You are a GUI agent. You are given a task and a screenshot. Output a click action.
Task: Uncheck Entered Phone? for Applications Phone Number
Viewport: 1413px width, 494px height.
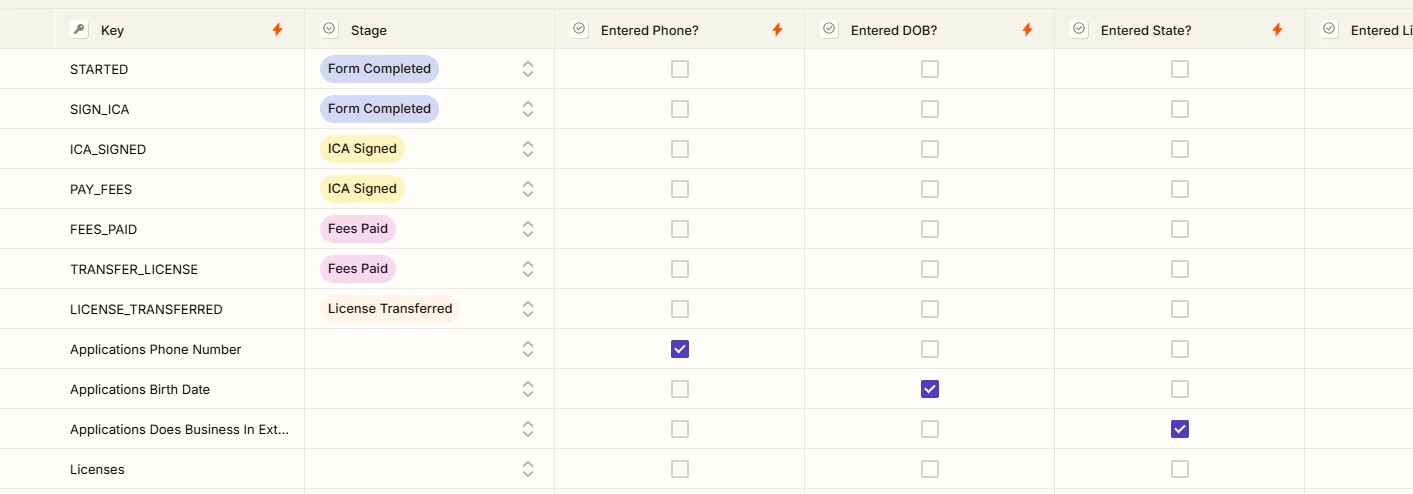680,349
